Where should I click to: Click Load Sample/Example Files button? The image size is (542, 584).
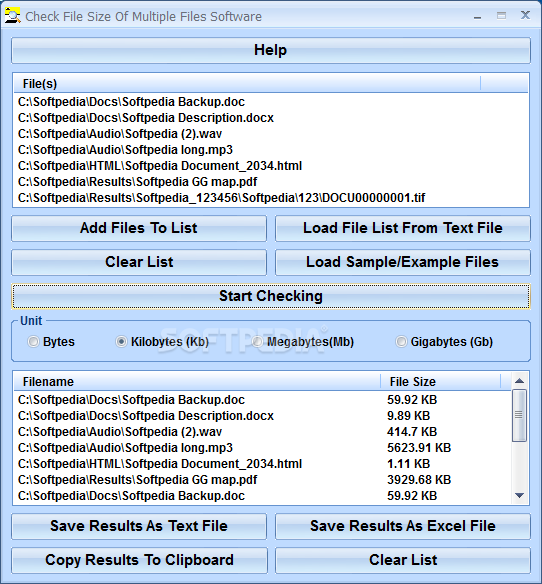[403, 262]
